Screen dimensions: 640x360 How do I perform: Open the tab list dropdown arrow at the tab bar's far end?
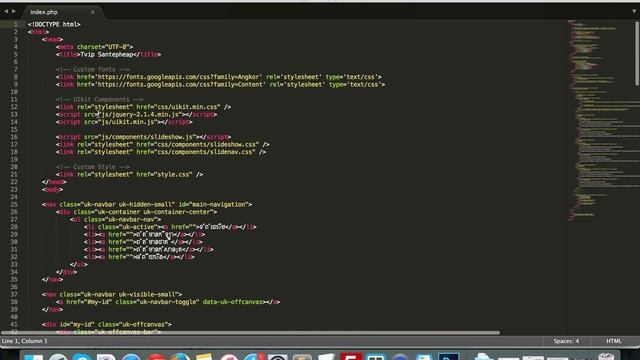634,11
